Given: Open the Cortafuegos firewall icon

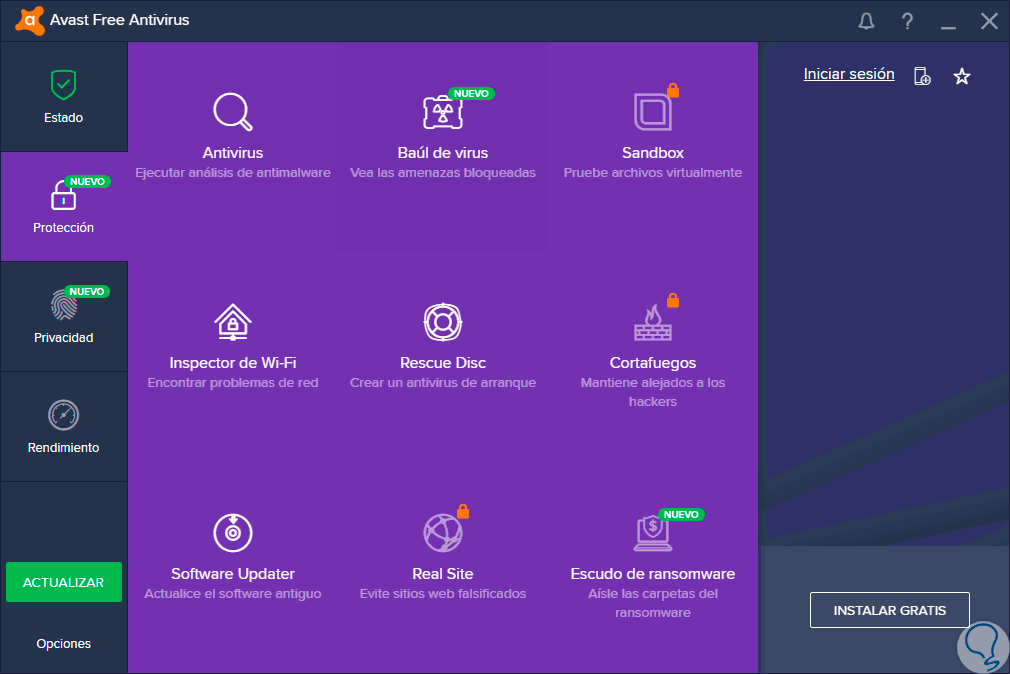Looking at the screenshot, I should click(653, 322).
